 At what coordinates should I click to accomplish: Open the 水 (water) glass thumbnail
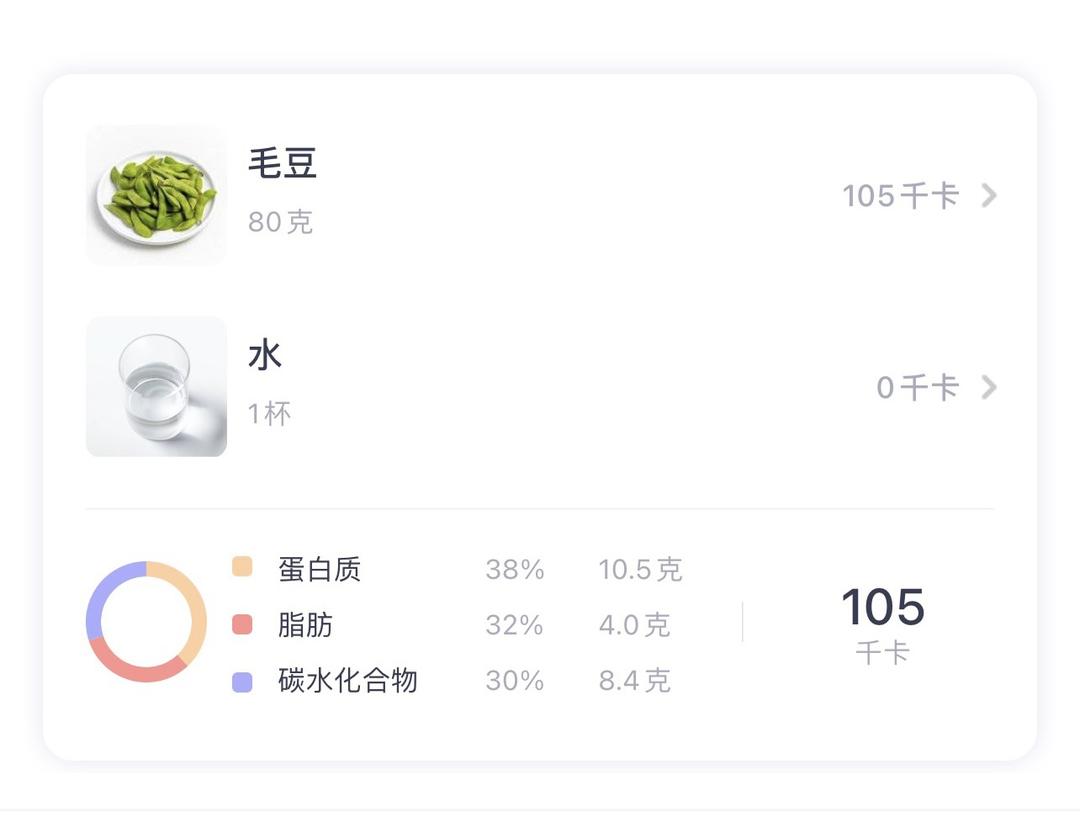(156, 386)
